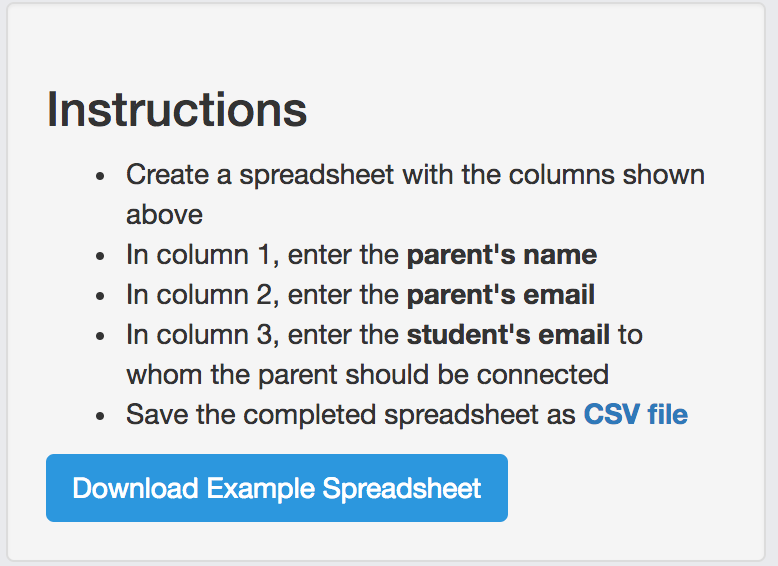Click the Download Example Spreadsheet button
Screen dimensions: 778x566
click(x=276, y=488)
